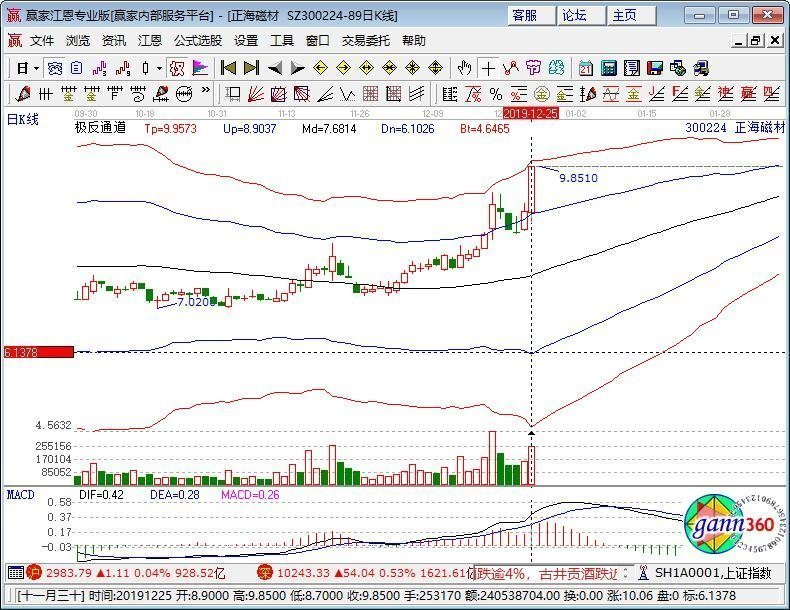Select the zigzag wave line tool
This screenshot has height=610, width=790.
[348, 94]
